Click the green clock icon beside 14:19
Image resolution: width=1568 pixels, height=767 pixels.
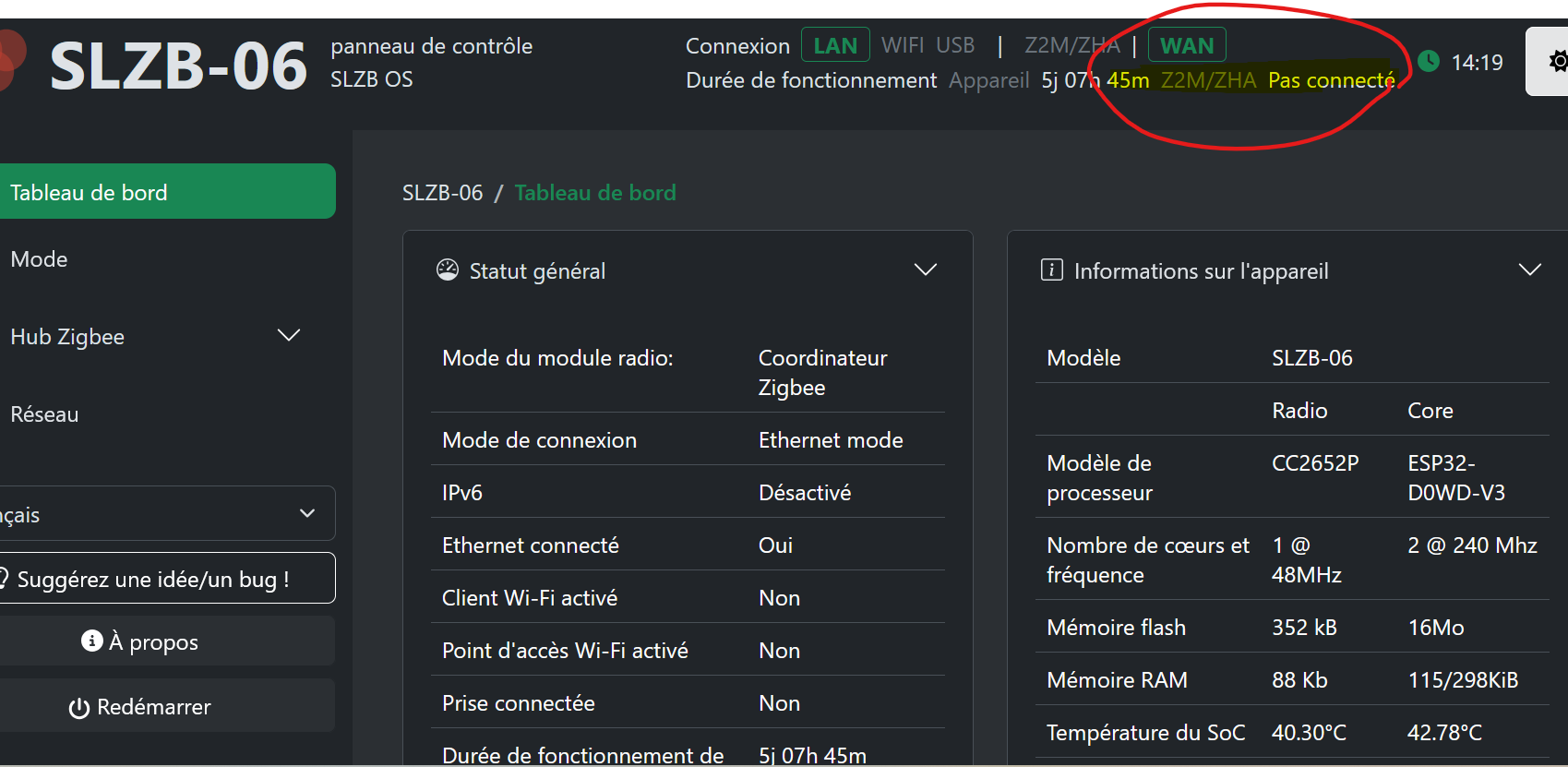[x=1429, y=62]
